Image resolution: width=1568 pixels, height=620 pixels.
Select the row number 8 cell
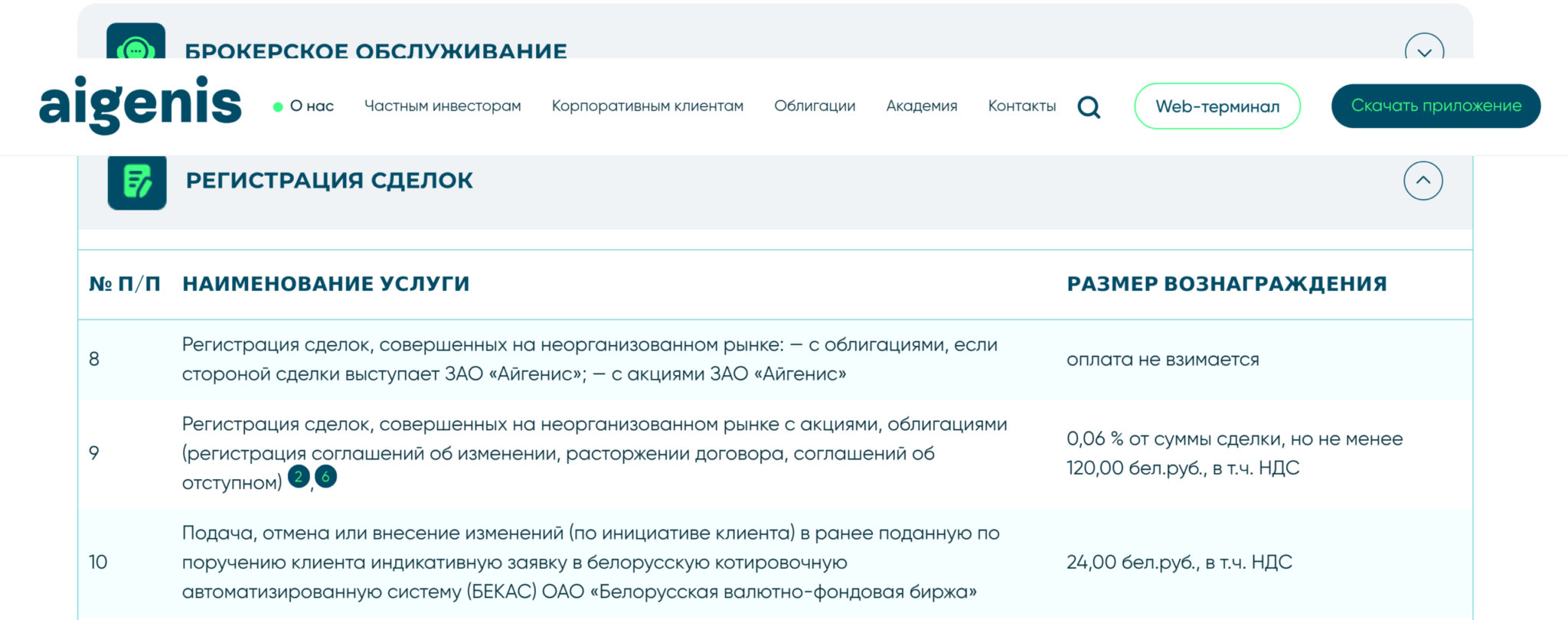(94, 359)
